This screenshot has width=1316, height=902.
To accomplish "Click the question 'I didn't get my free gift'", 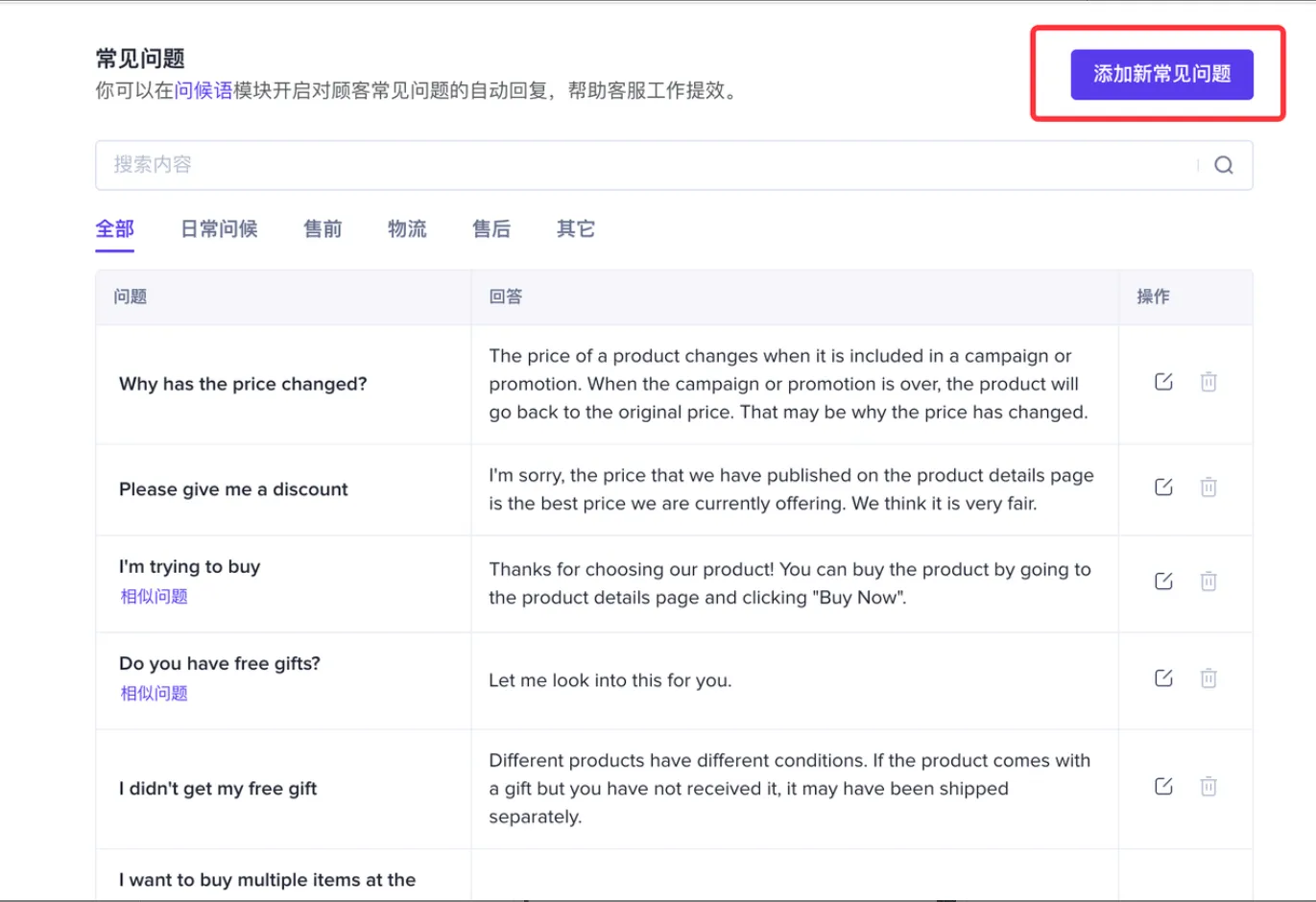I will tap(218, 789).
